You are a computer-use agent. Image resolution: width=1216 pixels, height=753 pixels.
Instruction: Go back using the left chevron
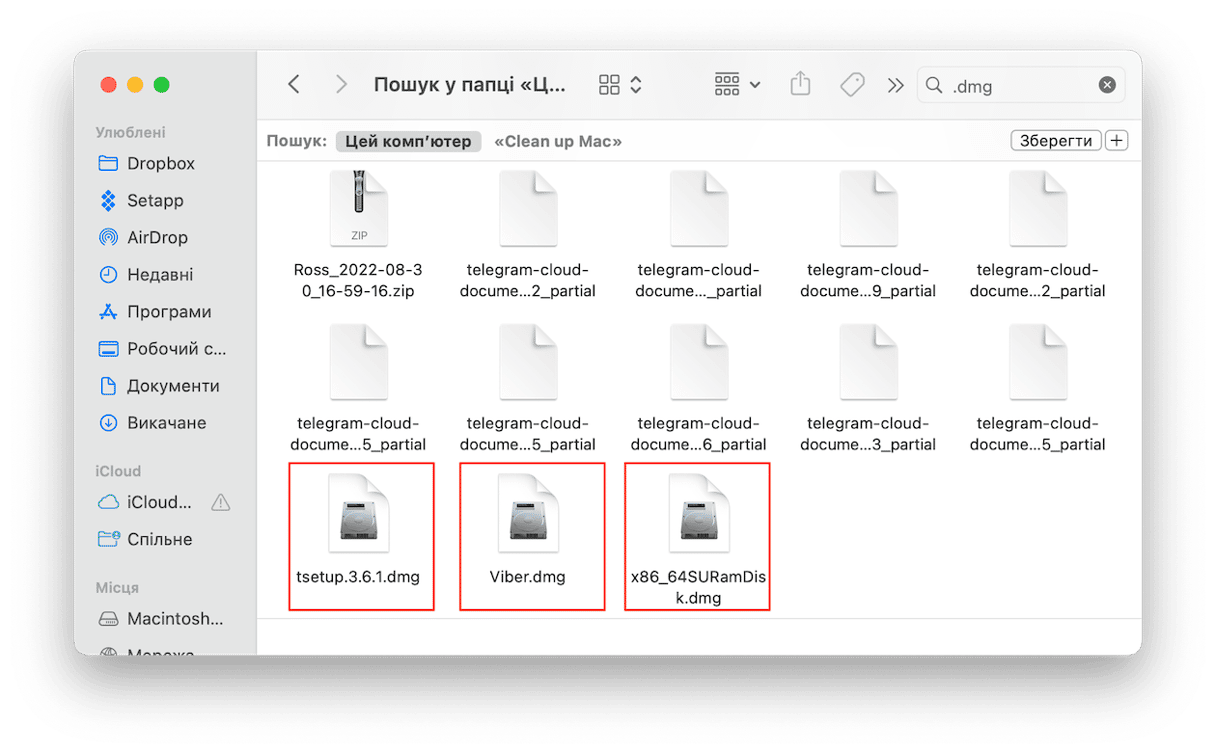point(294,85)
